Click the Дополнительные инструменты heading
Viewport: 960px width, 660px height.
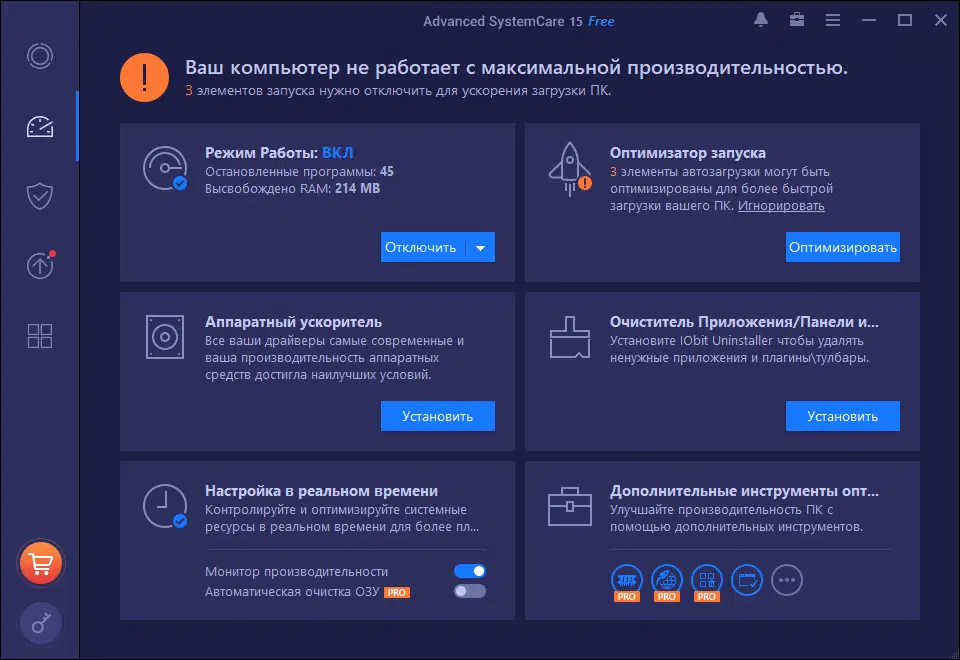pos(744,491)
